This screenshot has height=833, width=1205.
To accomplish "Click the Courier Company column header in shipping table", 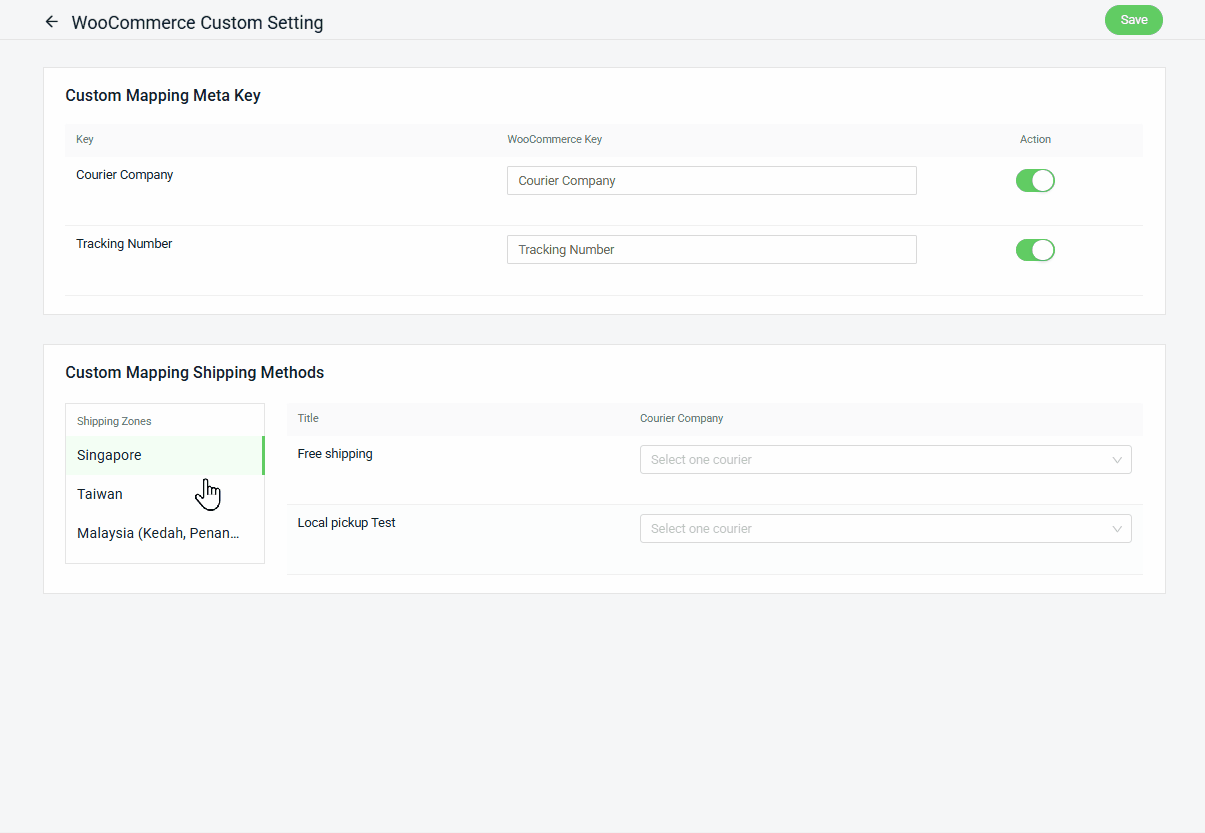I will coord(681,418).
